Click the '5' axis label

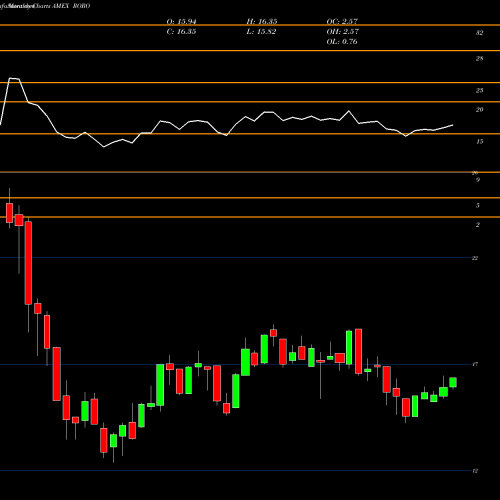[x=478, y=206]
